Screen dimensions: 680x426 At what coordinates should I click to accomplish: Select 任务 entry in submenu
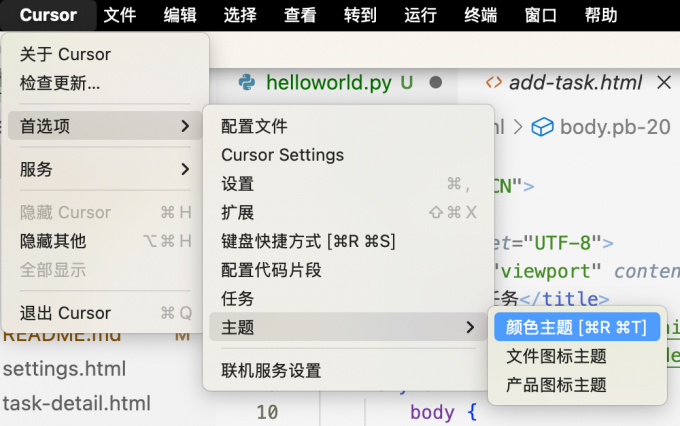coord(348,298)
